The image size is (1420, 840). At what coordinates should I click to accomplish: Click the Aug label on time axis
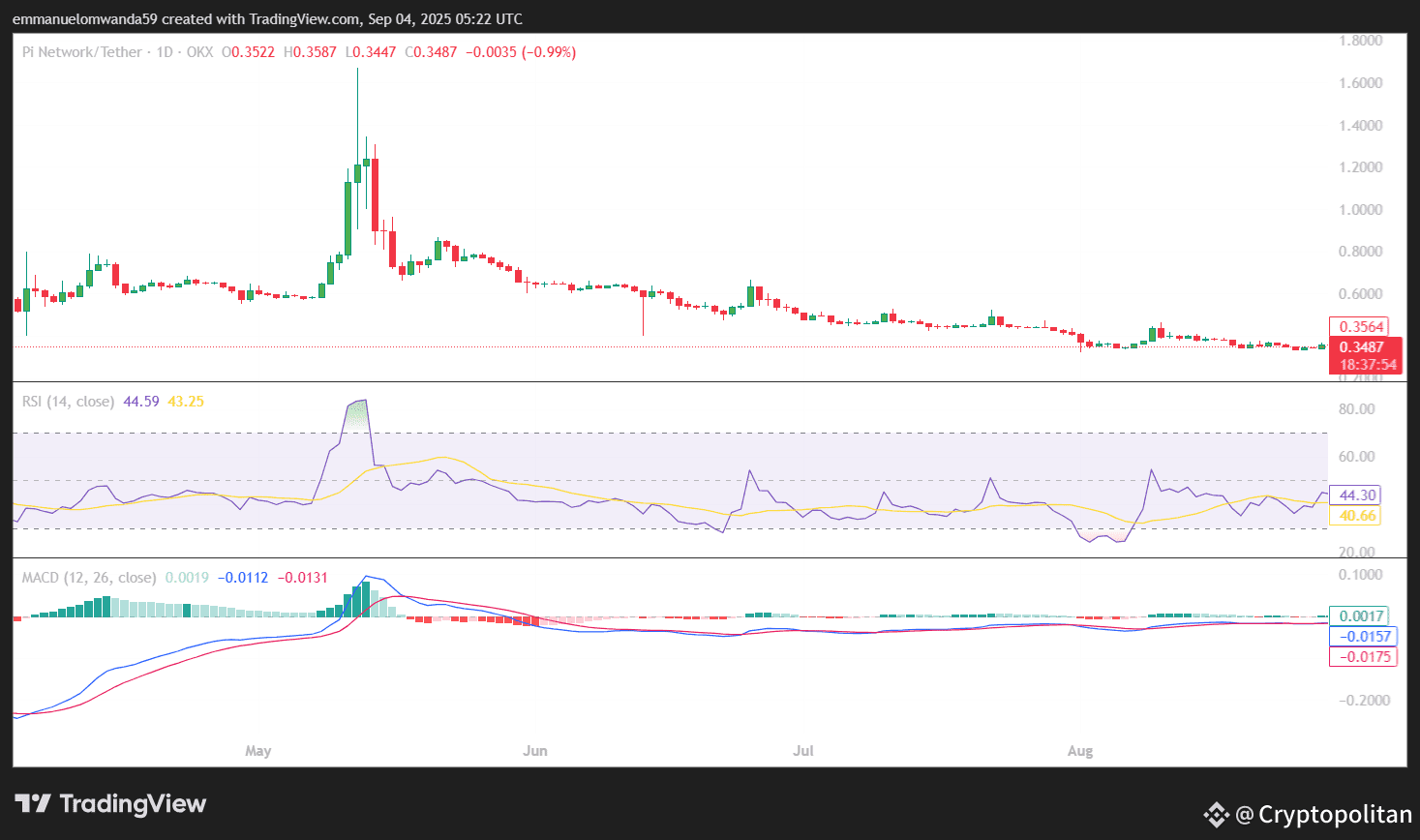coord(1080,751)
